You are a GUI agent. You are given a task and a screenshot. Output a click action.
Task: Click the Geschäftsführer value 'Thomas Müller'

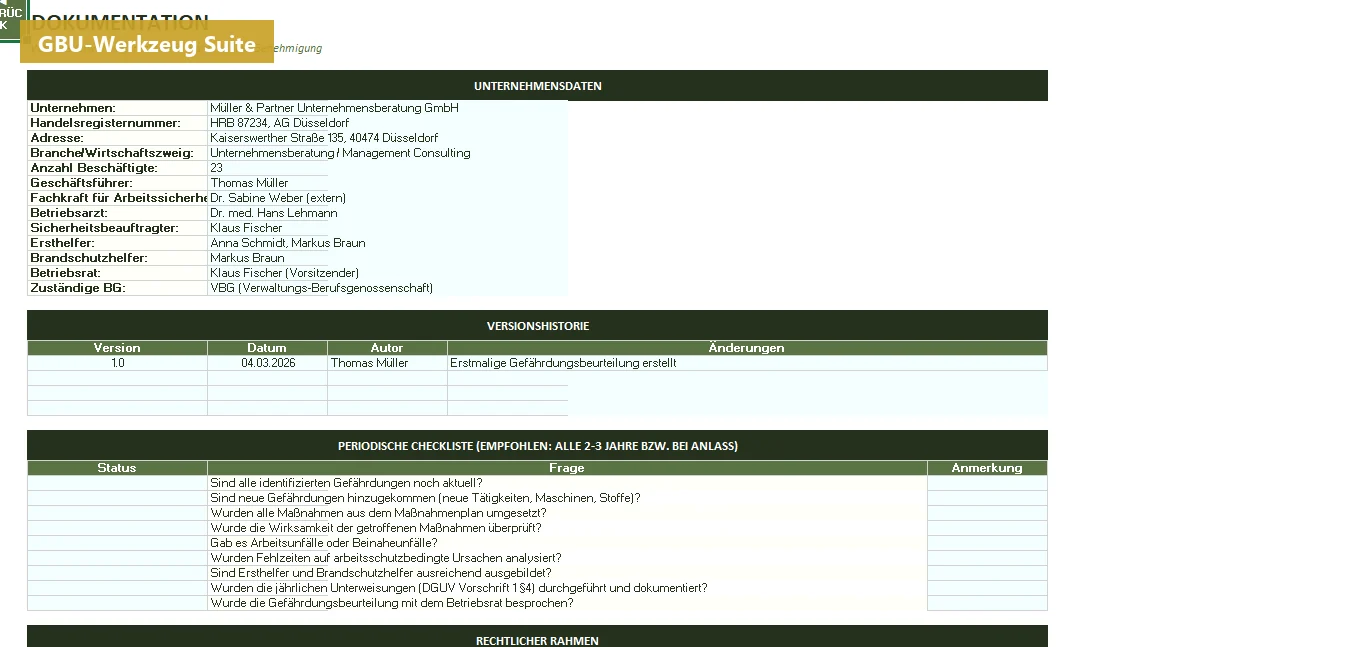pos(268,183)
